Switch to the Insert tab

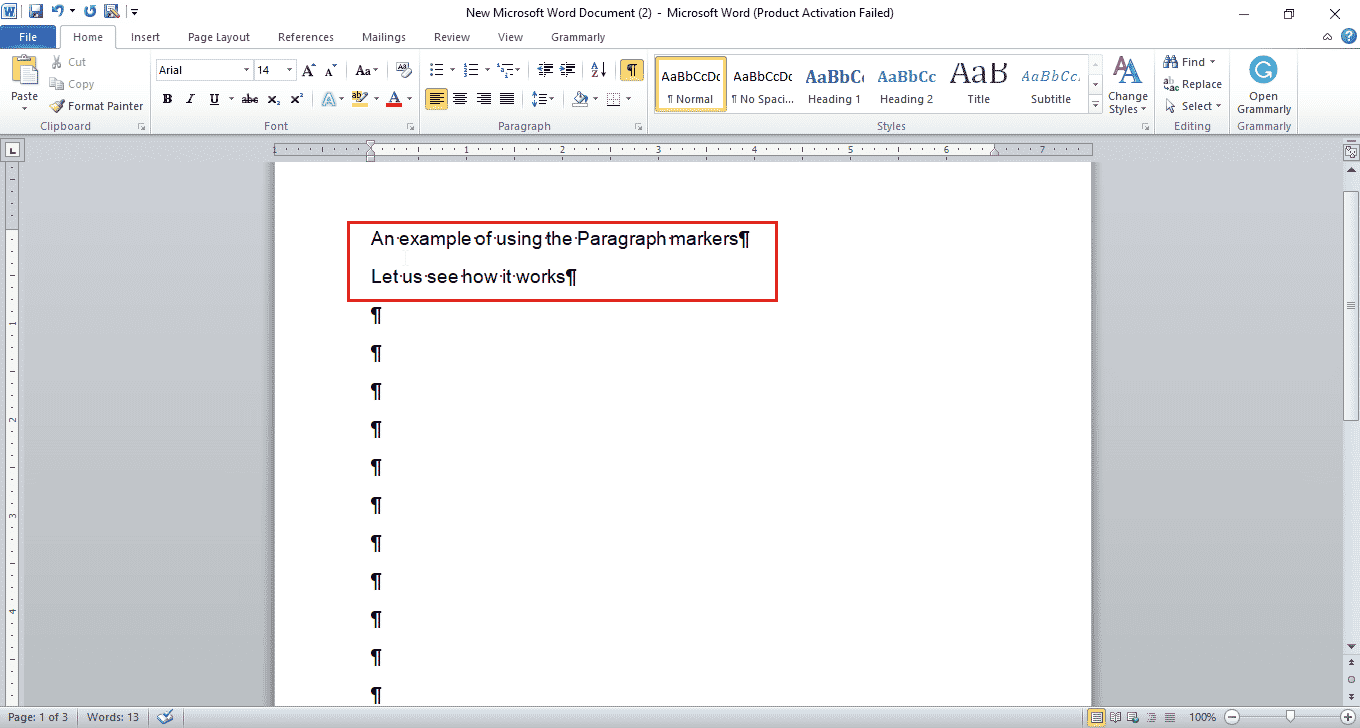pos(145,37)
